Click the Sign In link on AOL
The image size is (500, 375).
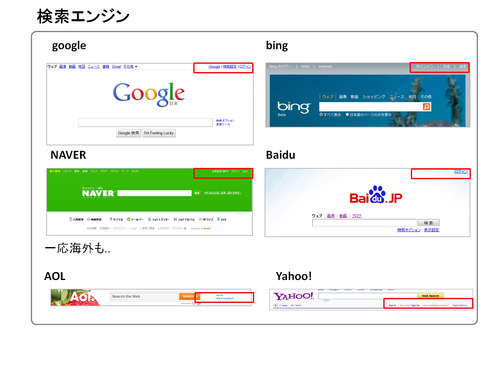219,295
